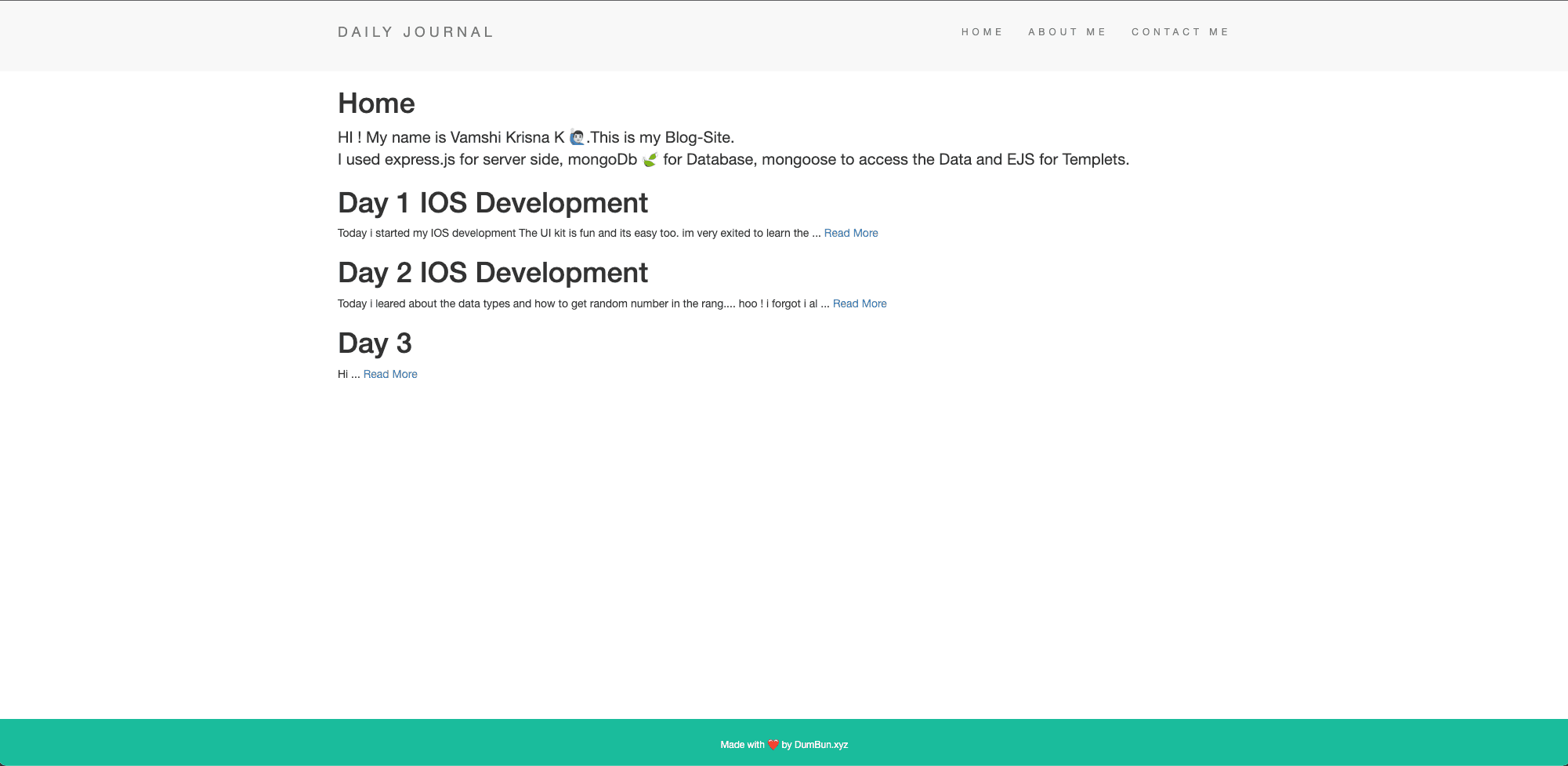The width and height of the screenshot is (1568, 766).
Task: Open the Home navigation item
Action: [x=982, y=32]
